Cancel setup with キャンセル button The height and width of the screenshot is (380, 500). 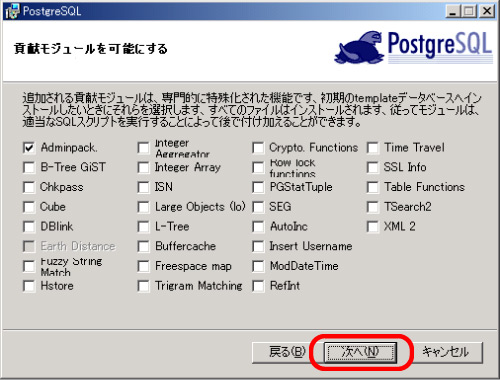click(x=446, y=352)
